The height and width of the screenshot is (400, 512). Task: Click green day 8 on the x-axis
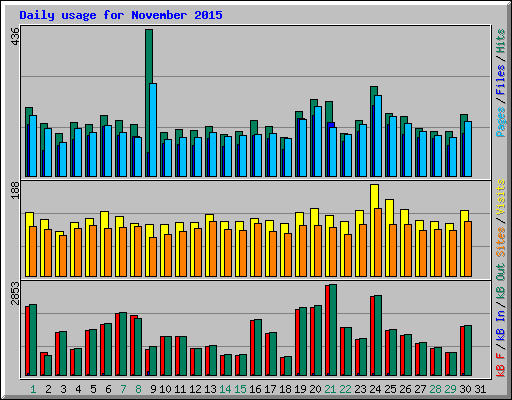point(138,389)
